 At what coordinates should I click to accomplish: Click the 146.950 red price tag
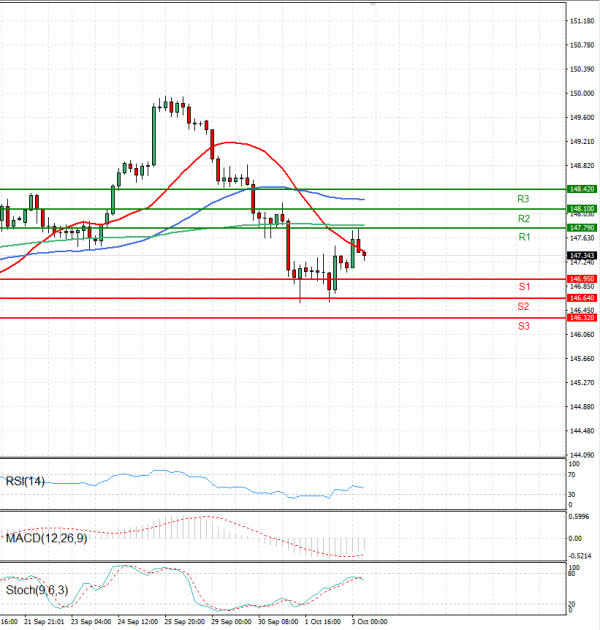(581, 278)
